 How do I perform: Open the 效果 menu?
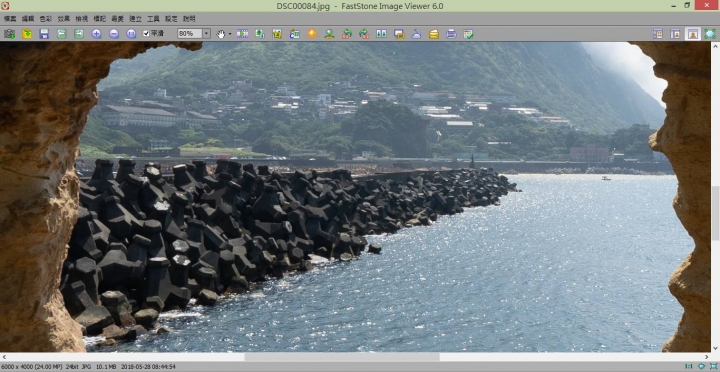click(x=64, y=19)
